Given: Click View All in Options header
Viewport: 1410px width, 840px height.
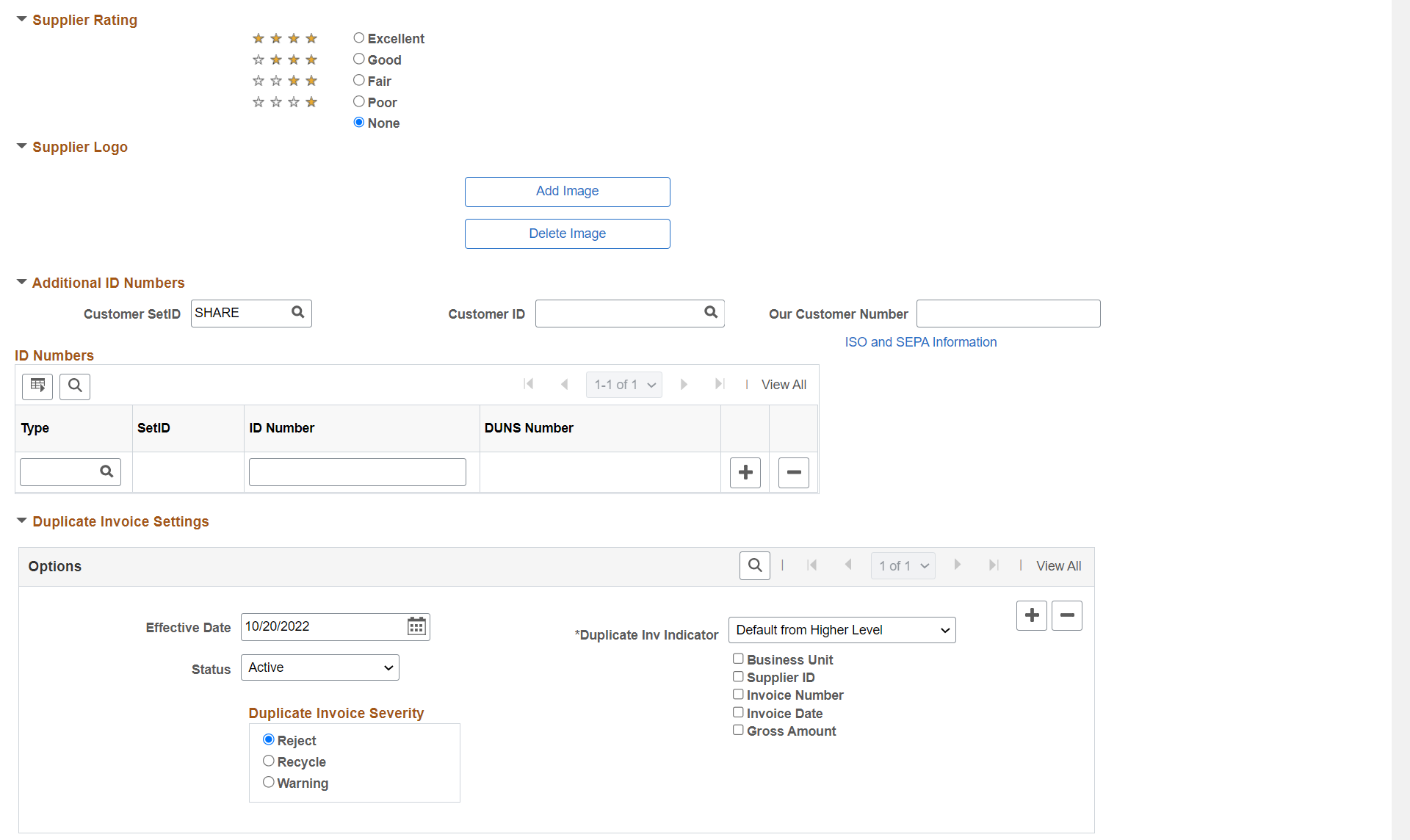Looking at the screenshot, I should click(x=1058, y=566).
